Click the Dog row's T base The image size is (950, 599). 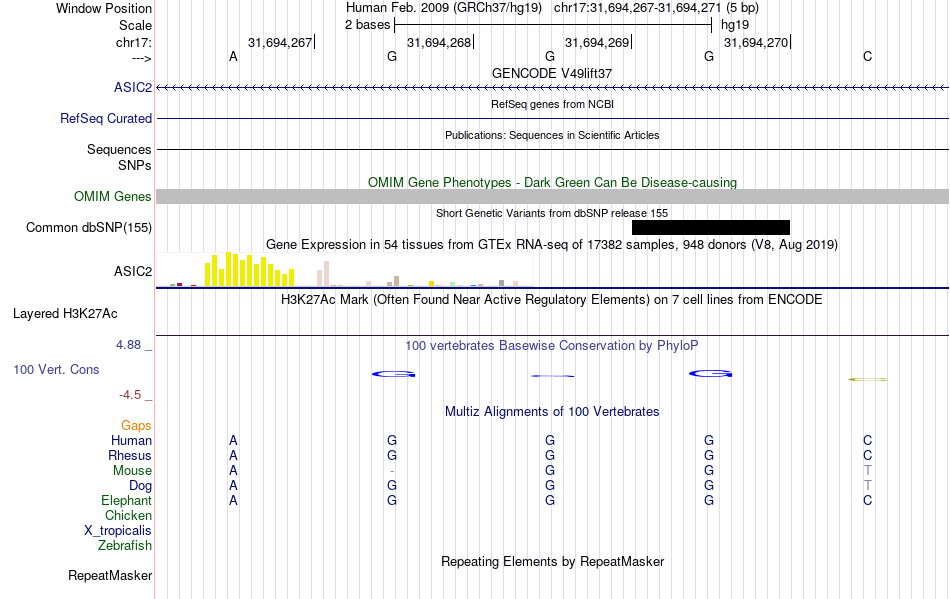click(x=868, y=486)
